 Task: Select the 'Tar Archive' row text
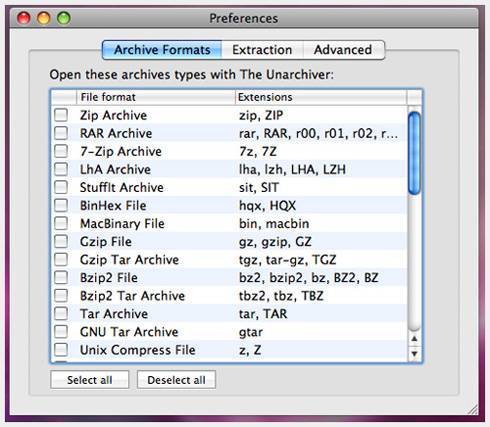coord(114,313)
